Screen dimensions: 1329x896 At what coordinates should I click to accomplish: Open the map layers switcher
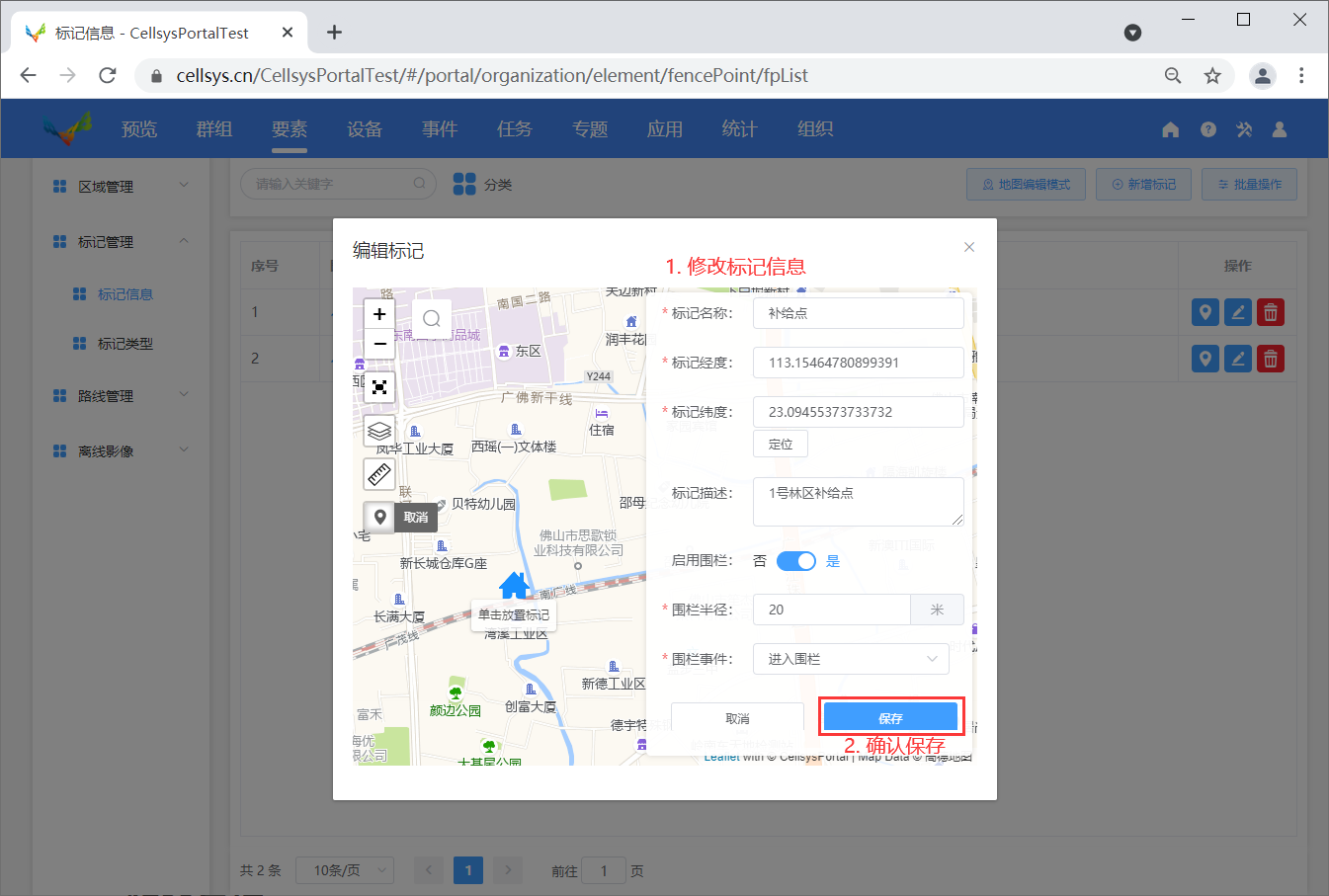pyautogui.click(x=379, y=431)
